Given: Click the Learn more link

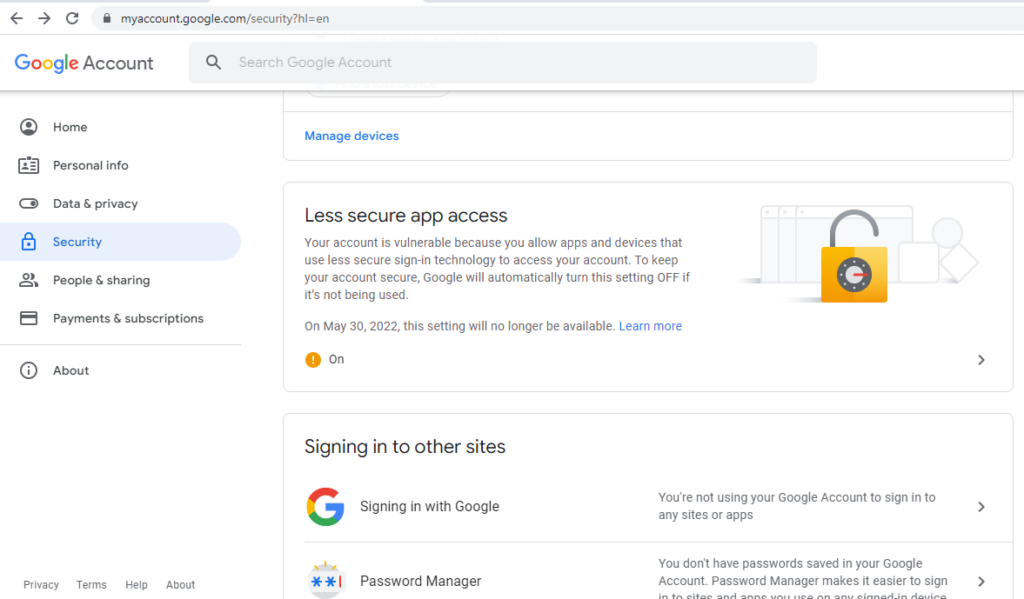Looking at the screenshot, I should [650, 326].
